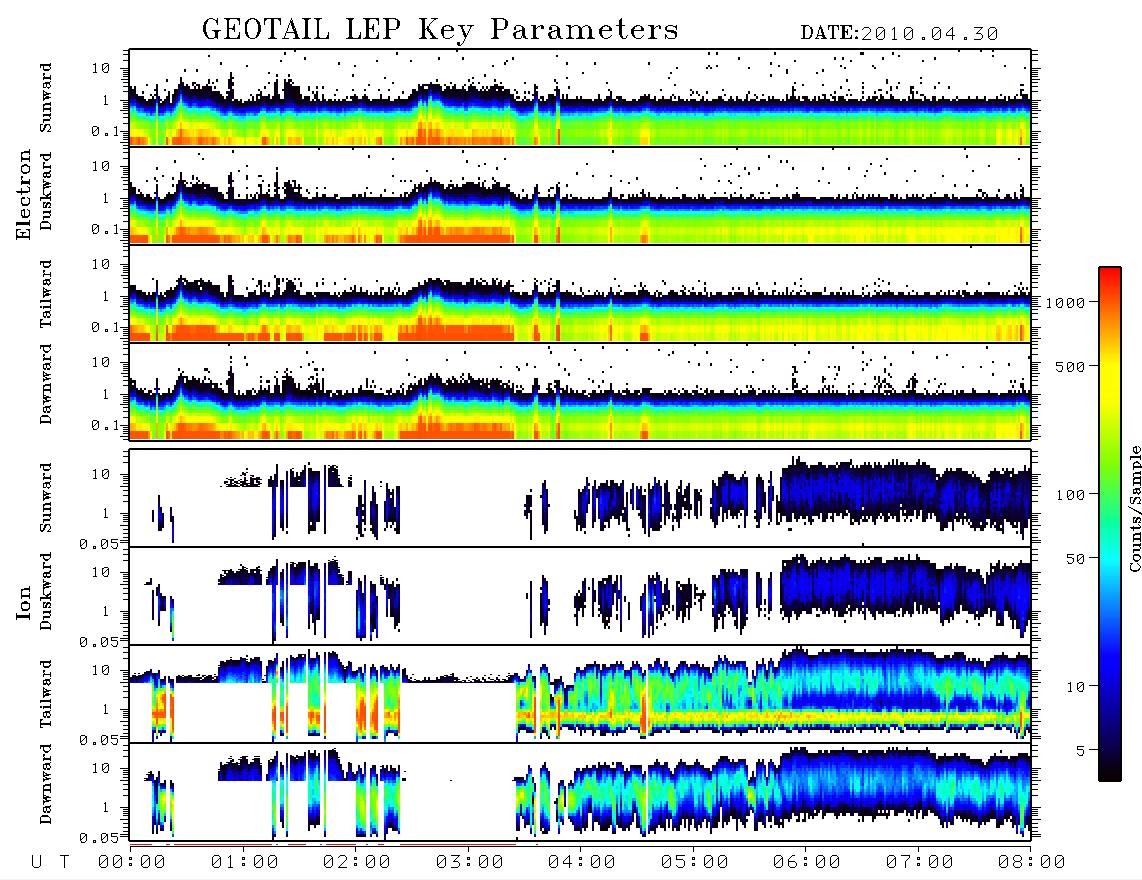This screenshot has height=880, width=1142.
Task: Click the 00:00 time tick label
Action: [132, 863]
